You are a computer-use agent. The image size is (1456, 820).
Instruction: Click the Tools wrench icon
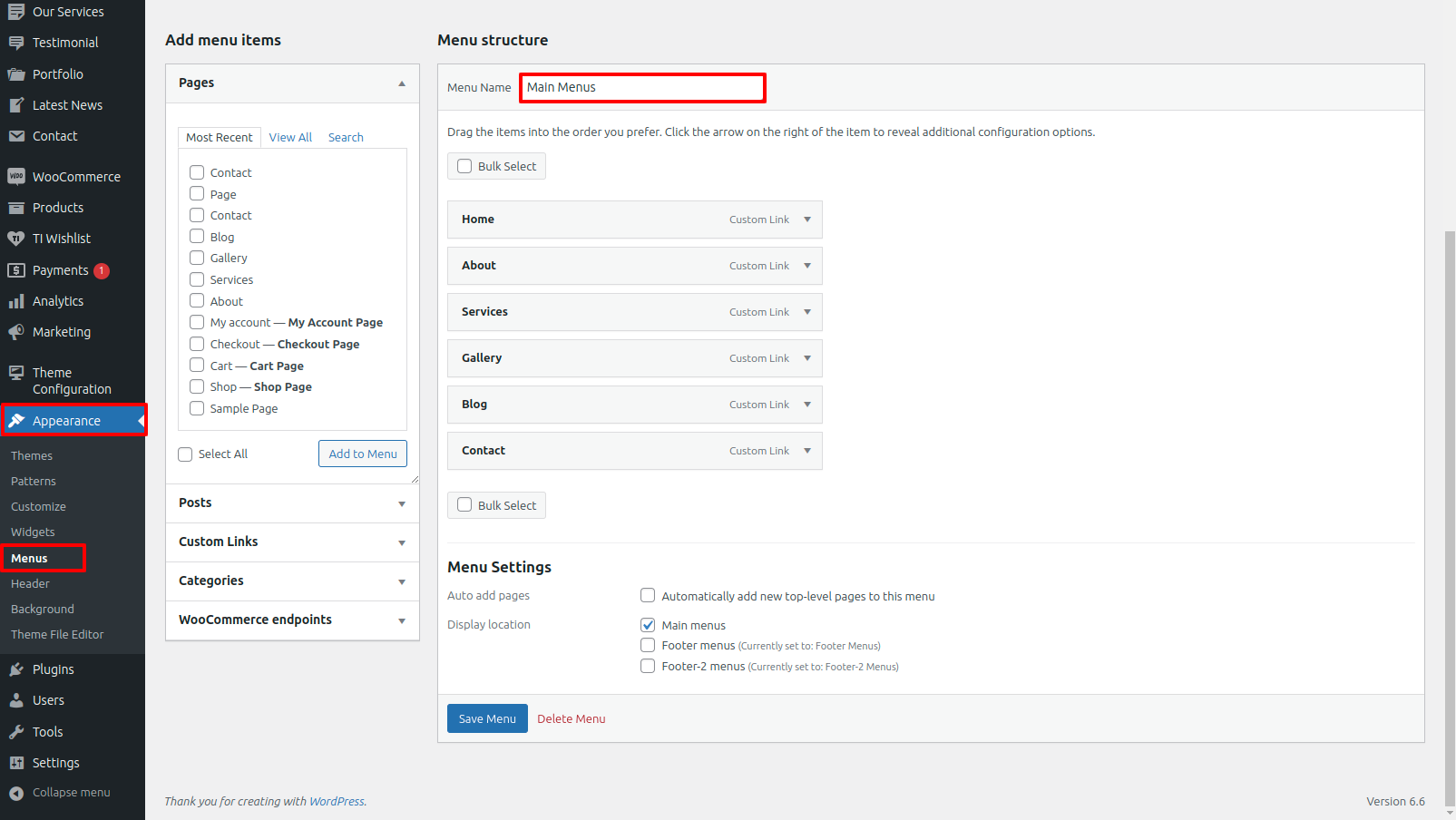16,732
